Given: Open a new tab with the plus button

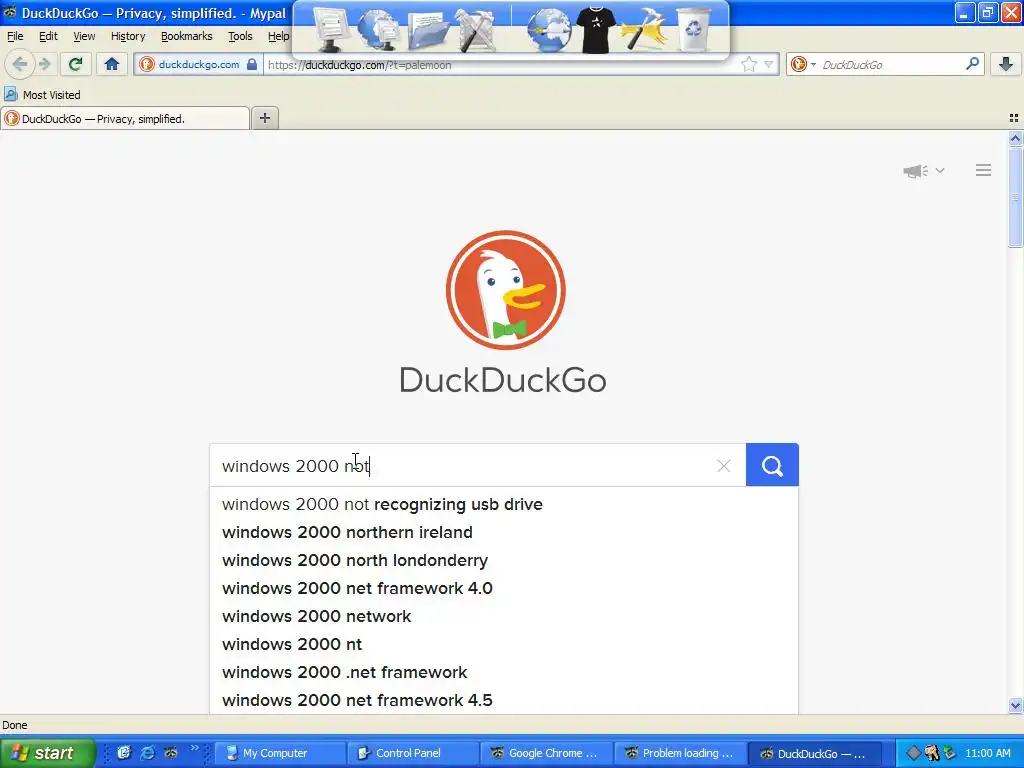Looking at the screenshot, I should point(264,118).
